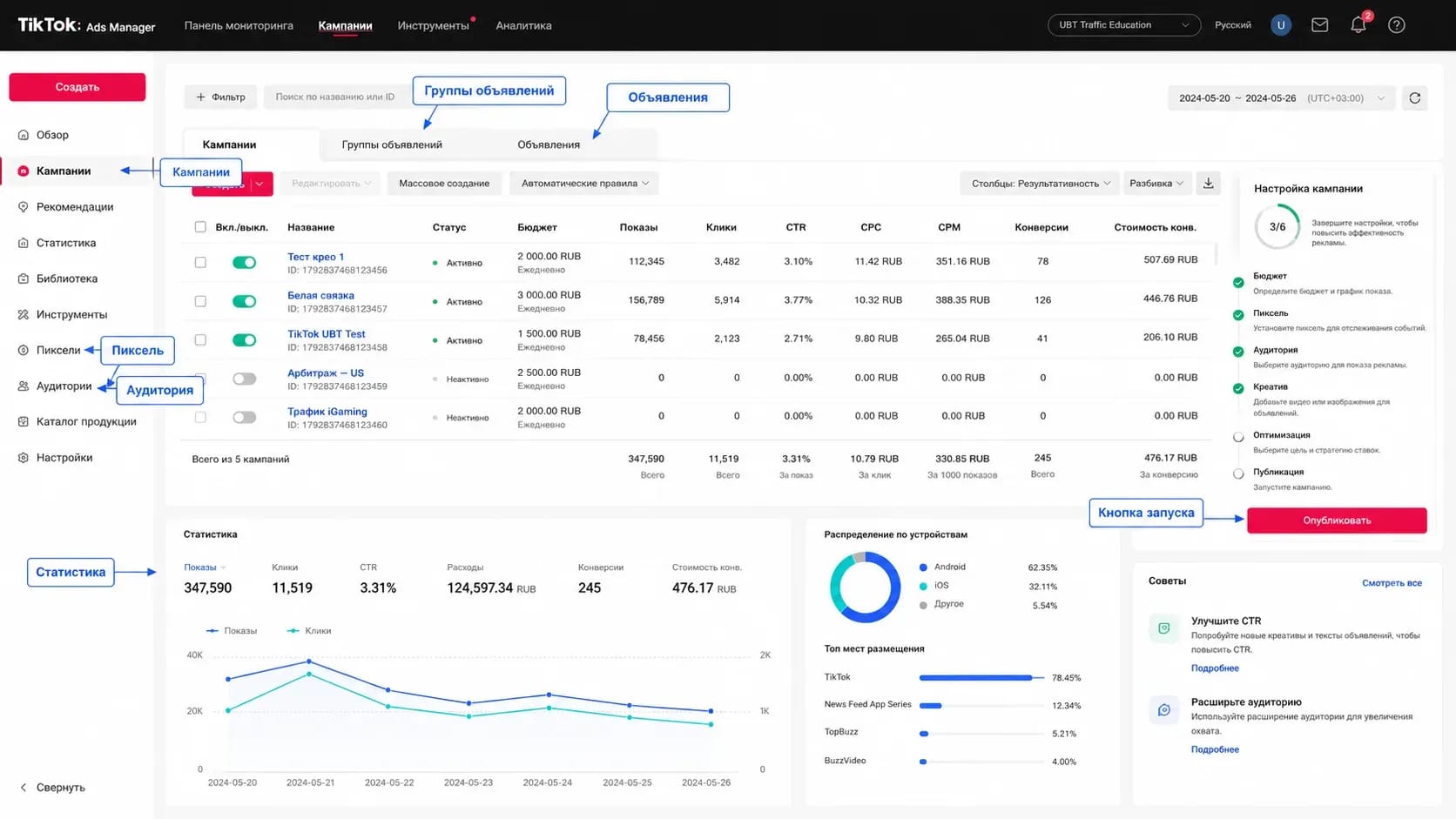This screenshot has height=819, width=1456.
Task: Click the TikTok placement progress bar
Action: point(981,678)
